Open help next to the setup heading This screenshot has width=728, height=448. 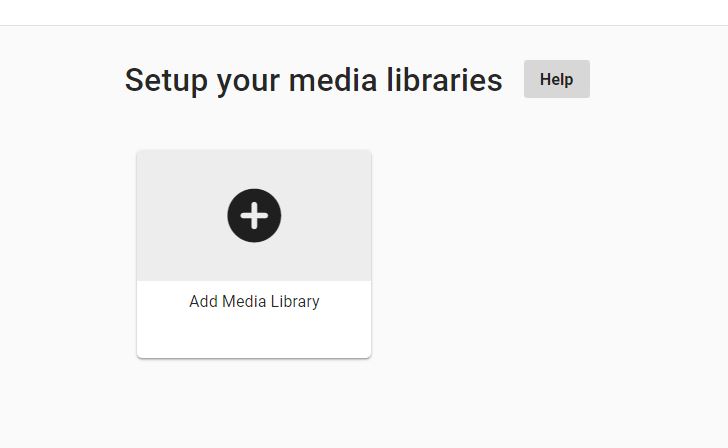[x=556, y=79]
